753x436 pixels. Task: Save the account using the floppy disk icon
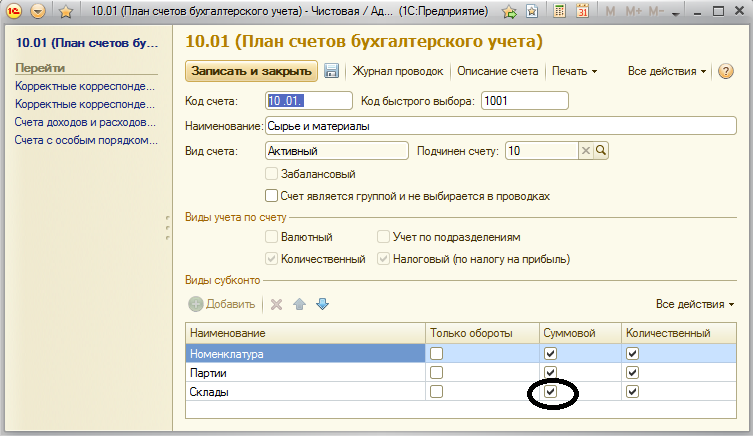click(x=331, y=71)
